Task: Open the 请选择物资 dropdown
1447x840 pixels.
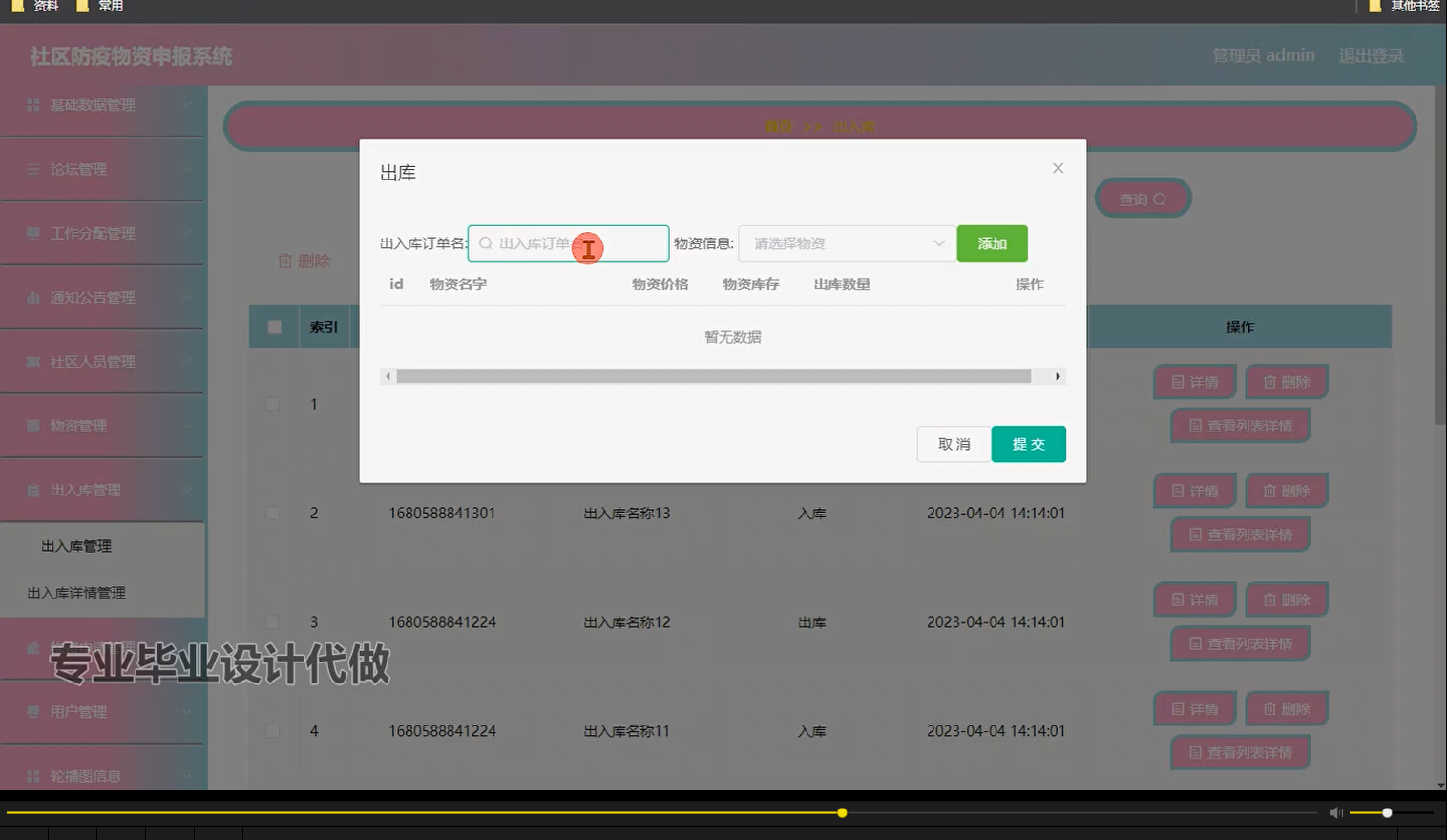Action: pyautogui.click(x=846, y=243)
